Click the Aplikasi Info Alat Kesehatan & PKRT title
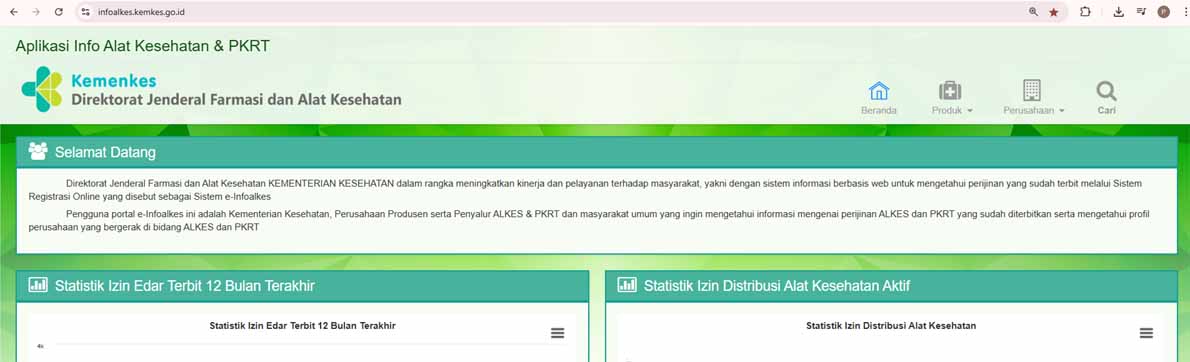The image size is (1190, 362). (x=143, y=46)
